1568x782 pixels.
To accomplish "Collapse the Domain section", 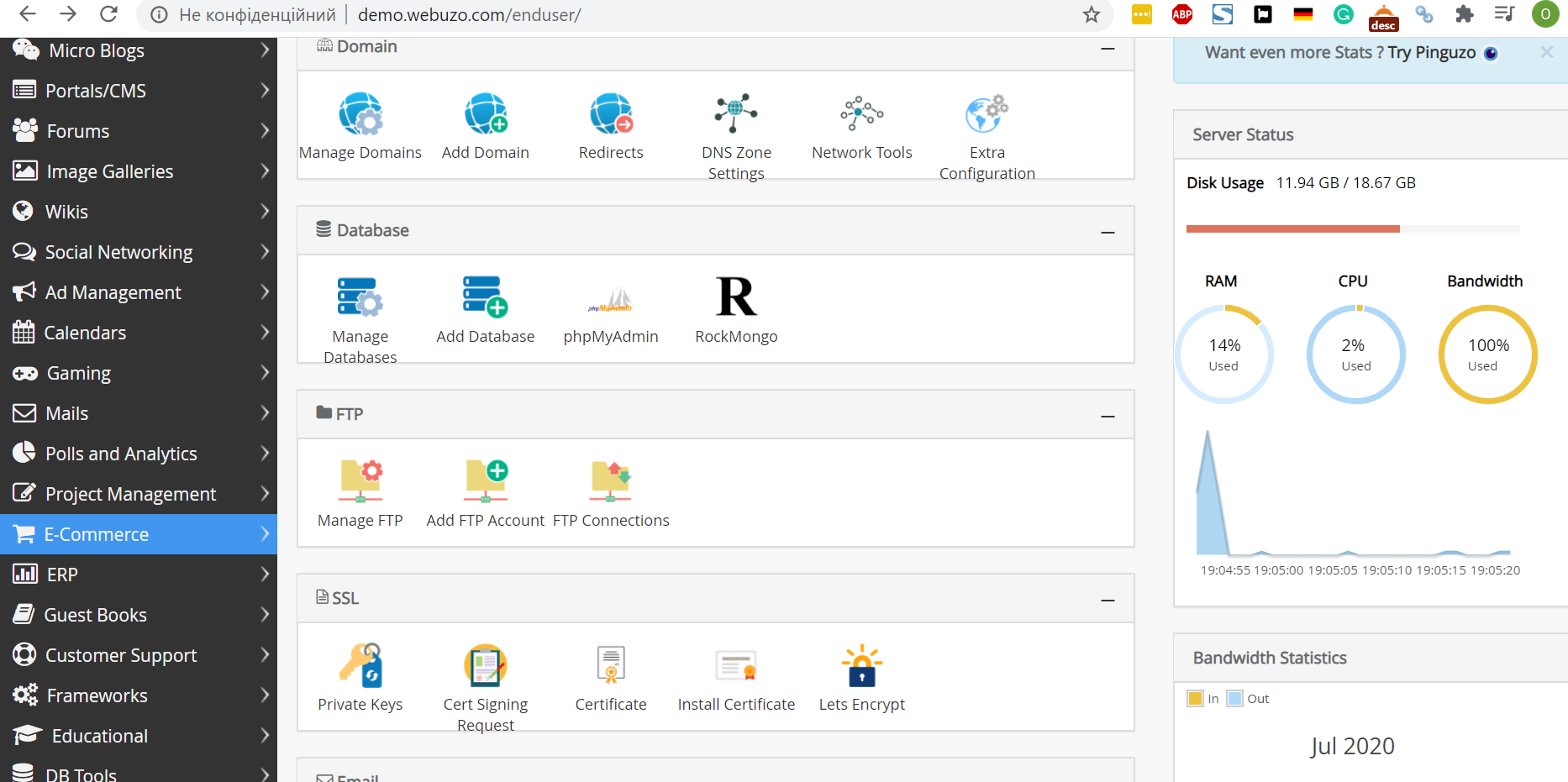I will click(1108, 49).
